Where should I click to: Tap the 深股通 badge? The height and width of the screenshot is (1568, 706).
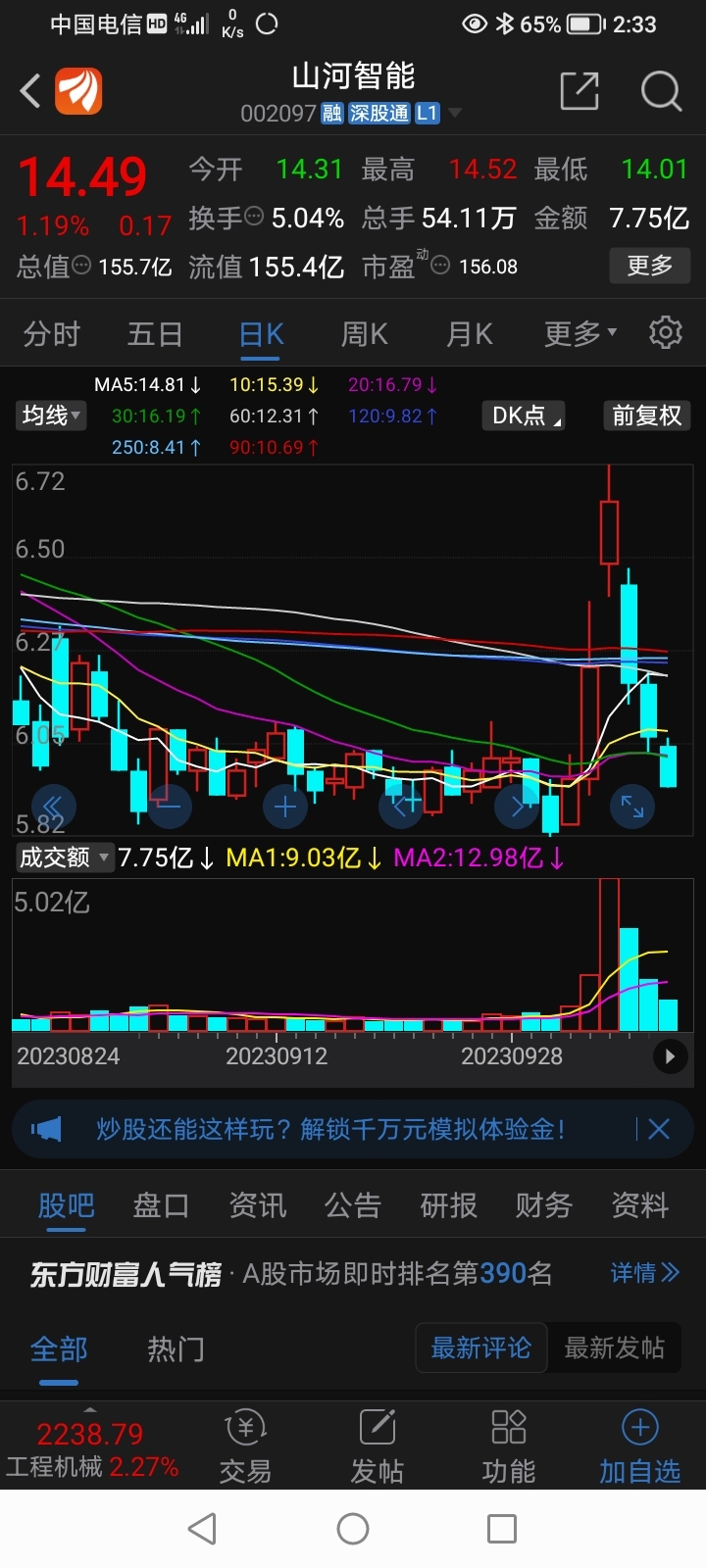pyautogui.click(x=378, y=114)
